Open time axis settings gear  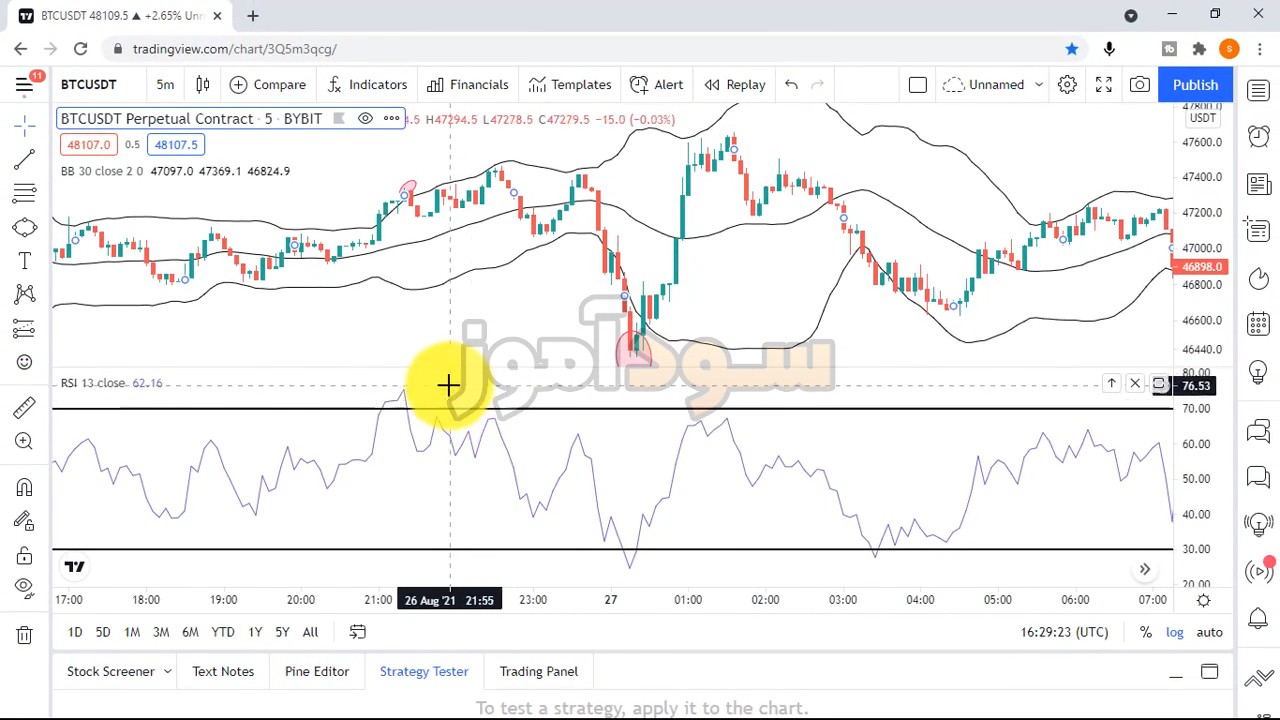point(1204,600)
